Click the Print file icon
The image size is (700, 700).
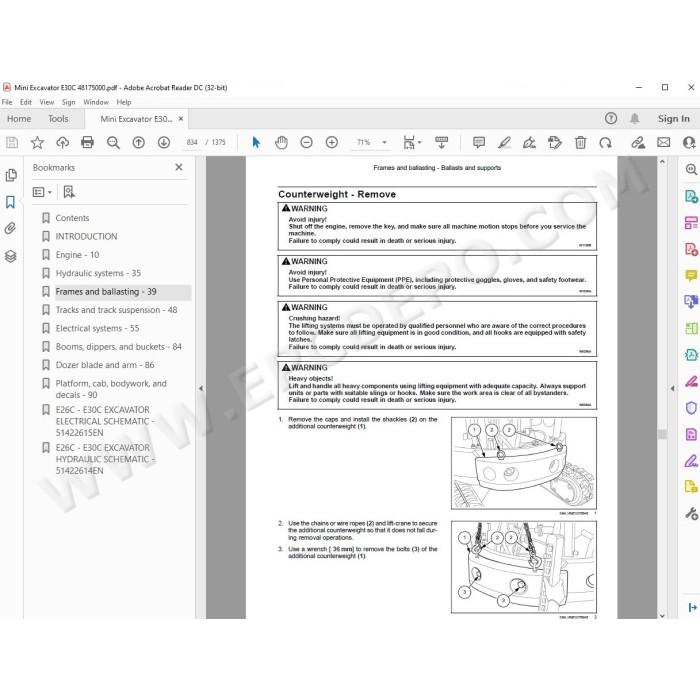pos(88,142)
